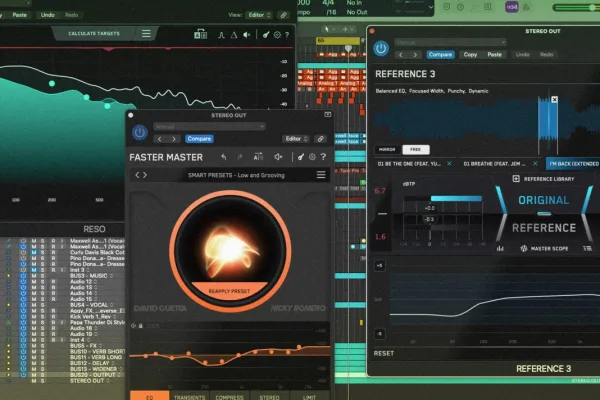Open Reference 3 preset dropdown (Manual)
600x400 pixels.
coord(450,42)
